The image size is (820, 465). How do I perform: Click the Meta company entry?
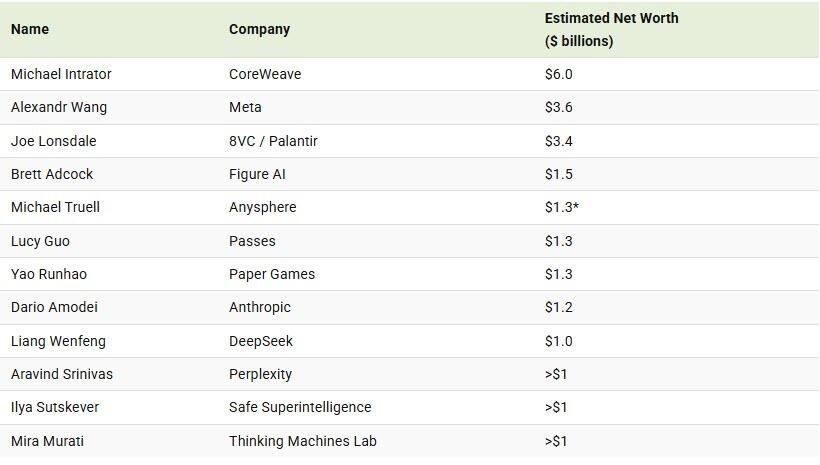245,107
